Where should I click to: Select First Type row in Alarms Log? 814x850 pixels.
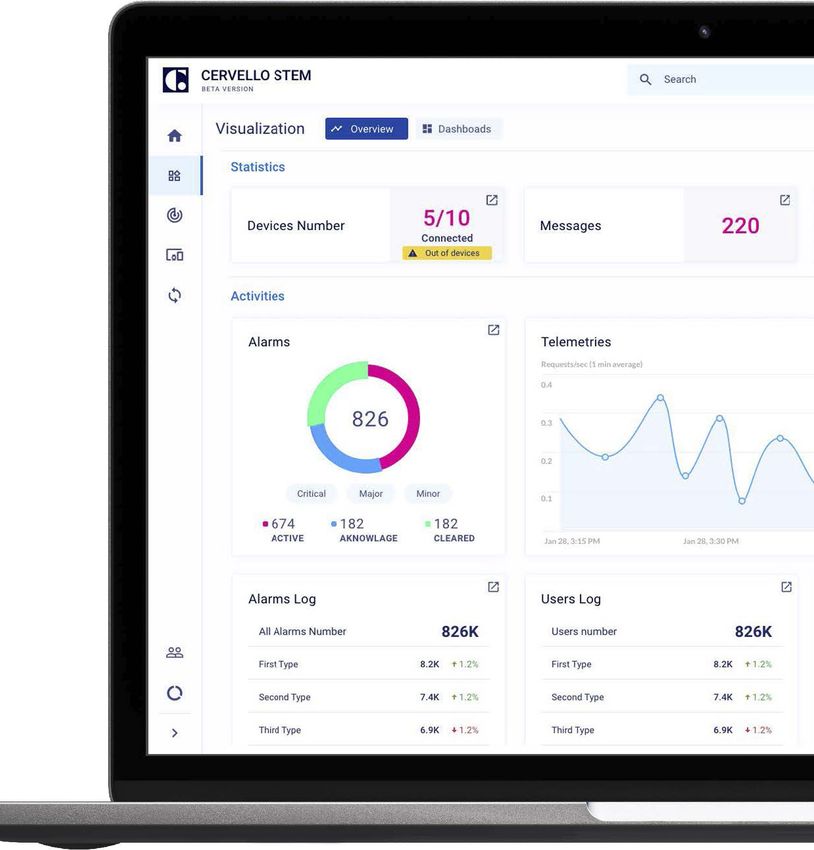tap(369, 664)
